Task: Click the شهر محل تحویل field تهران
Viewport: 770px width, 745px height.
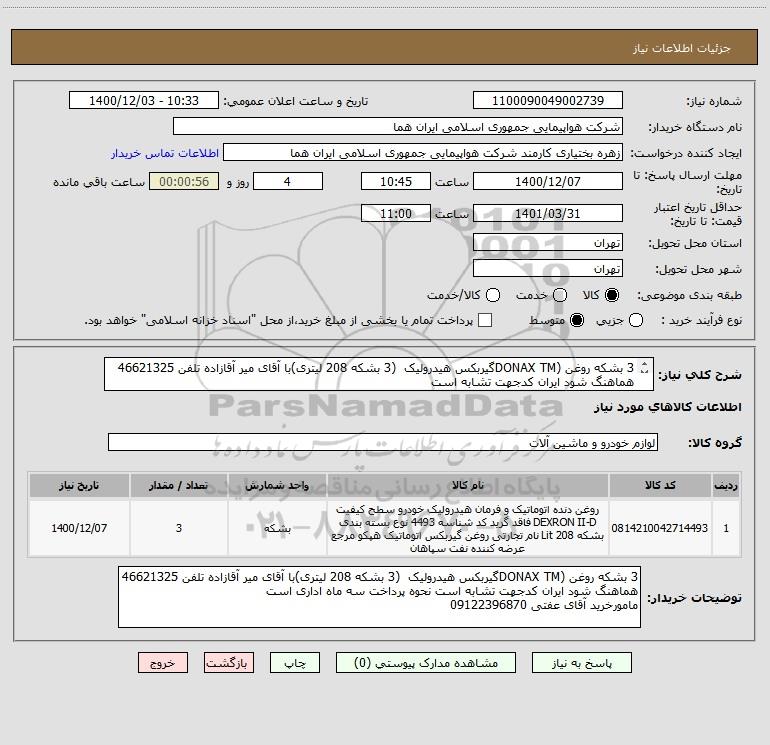Action: pos(548,269)
